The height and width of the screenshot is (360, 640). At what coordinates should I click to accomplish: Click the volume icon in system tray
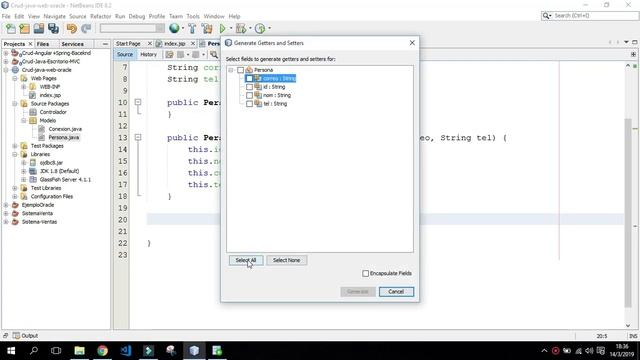589,351
